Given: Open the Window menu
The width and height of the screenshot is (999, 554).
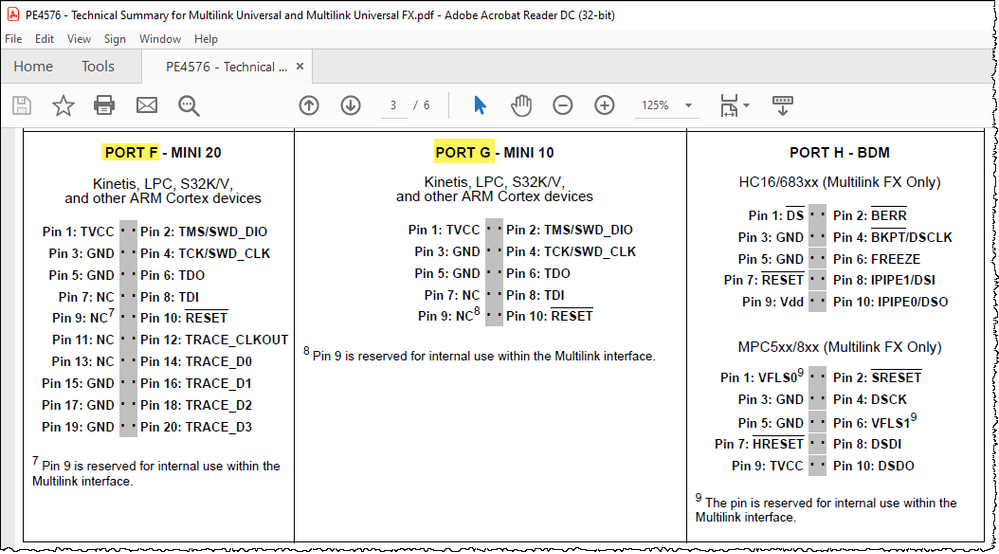Looking at the screenshot, I should coord(160,39).
